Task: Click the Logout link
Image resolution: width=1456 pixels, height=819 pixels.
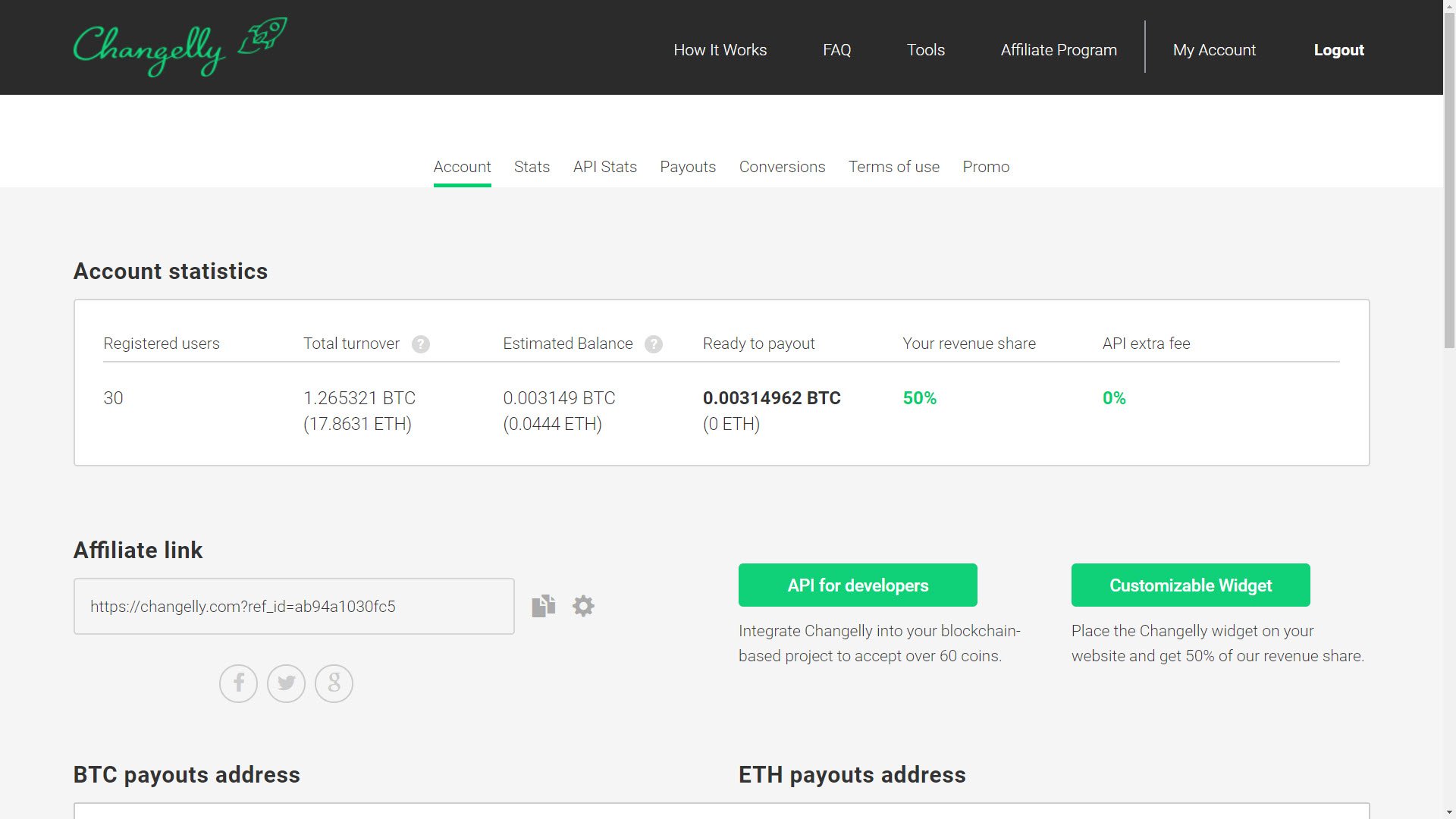Action: 1339,49
